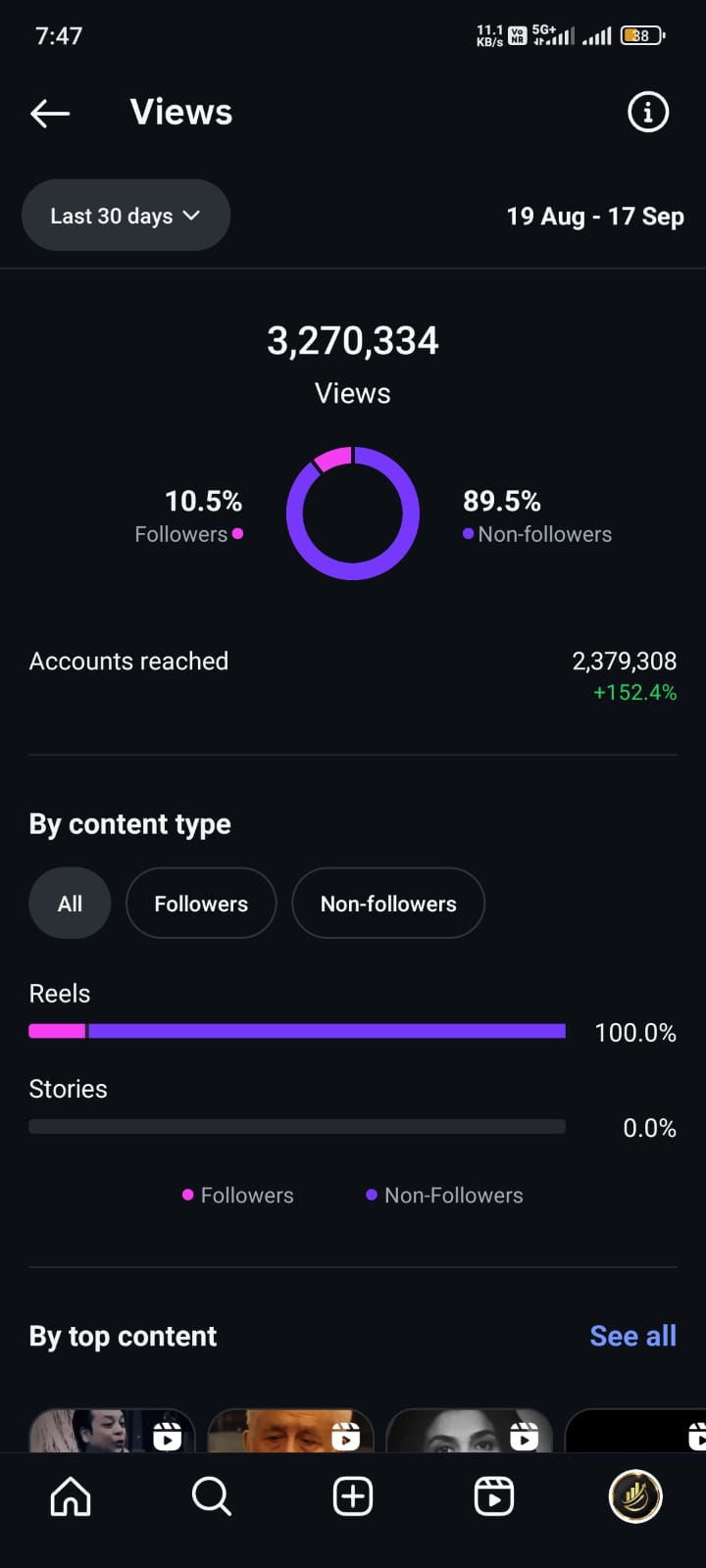Go to the Home feed icon
Viewport: 706px width, 1568px height.
71,1496
